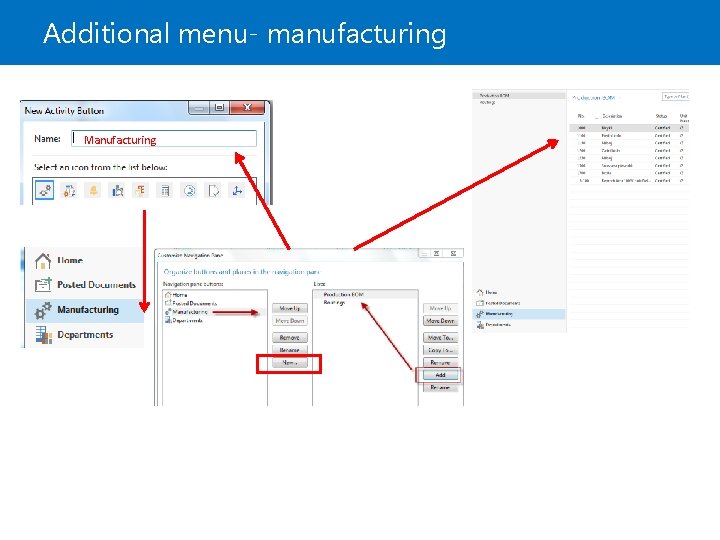Click Remove next to the Lists box

click(x=440, y=363)
